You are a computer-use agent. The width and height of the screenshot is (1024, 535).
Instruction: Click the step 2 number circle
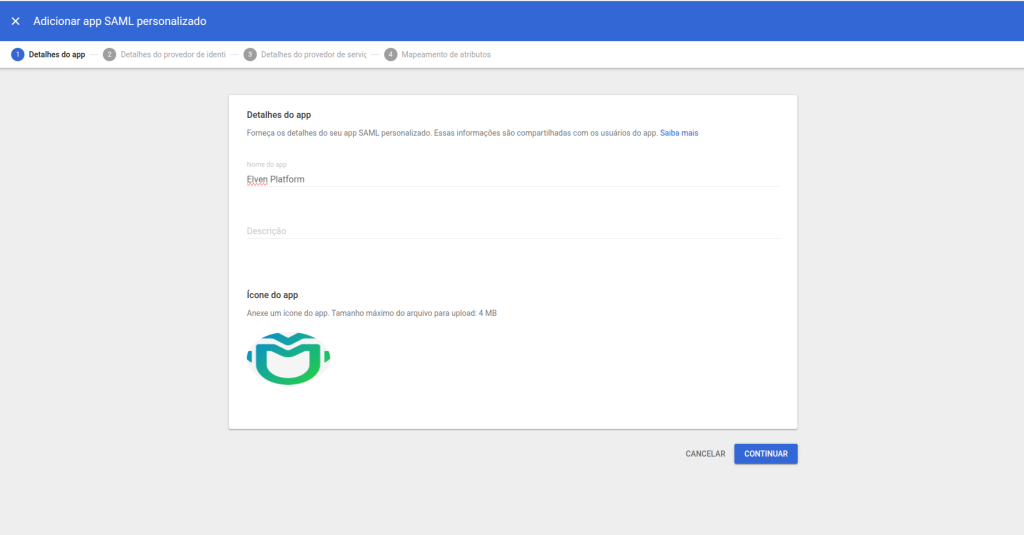coord(109,54)
